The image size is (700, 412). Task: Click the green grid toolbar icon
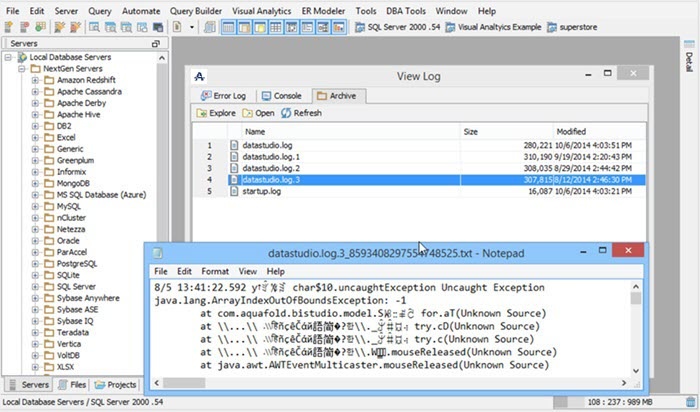click(41, 27)
